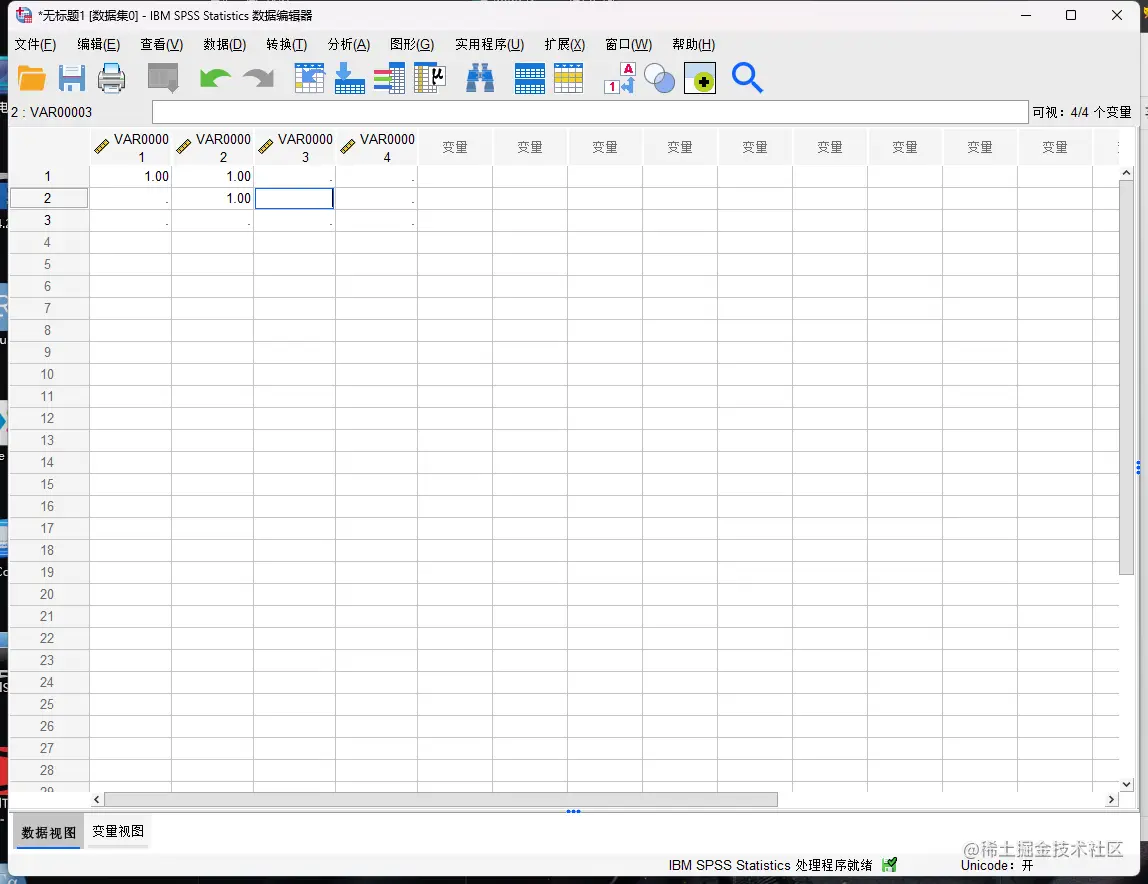Click VAR00001 cell in row 1

pyautogui.click(x=131, y=177)
